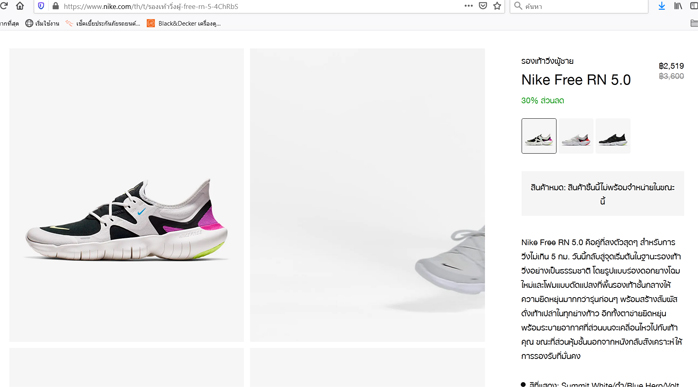Viewport: 698px width, 387px height.
Task: Open tracking protection shield icon
Action: click(x=41, y=6)
